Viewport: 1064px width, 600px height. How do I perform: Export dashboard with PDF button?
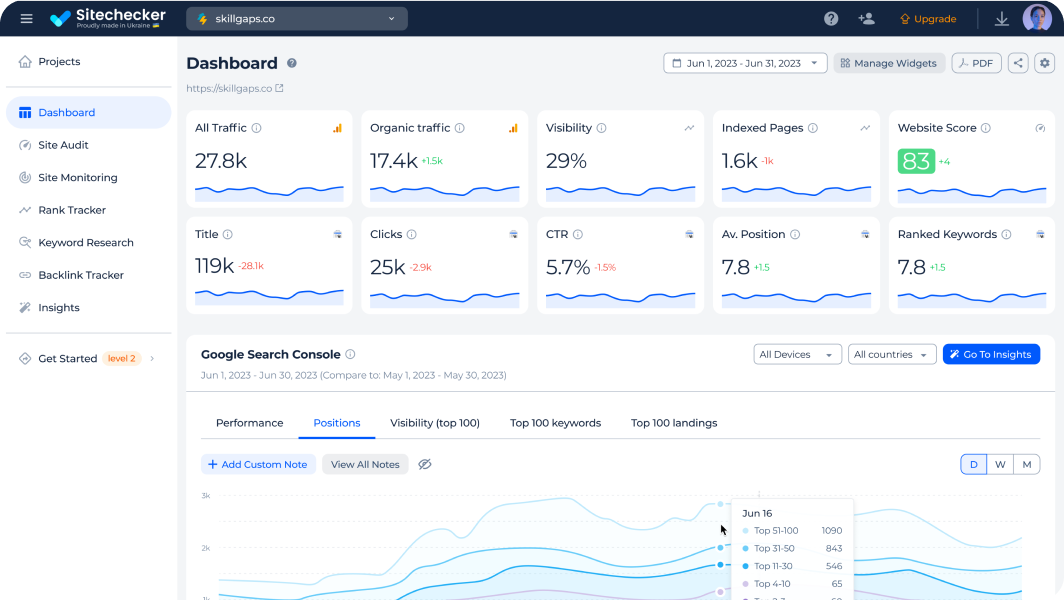coord(976,63)
